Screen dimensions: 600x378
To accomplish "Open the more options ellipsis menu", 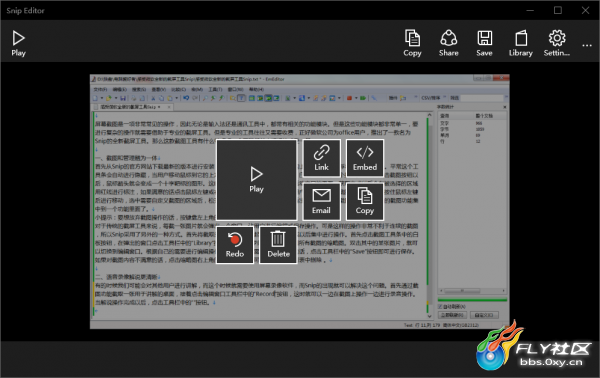I will point(587,45).
